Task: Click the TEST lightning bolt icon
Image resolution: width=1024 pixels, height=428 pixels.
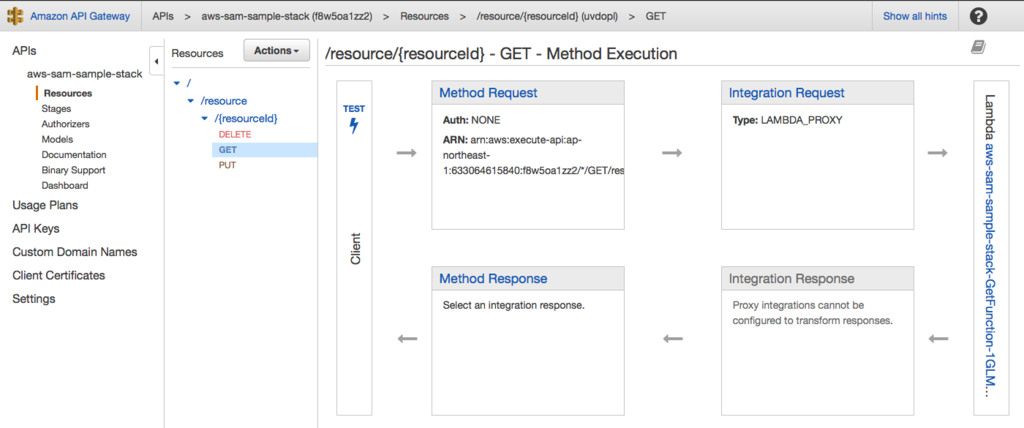Action: click(354, 125)
